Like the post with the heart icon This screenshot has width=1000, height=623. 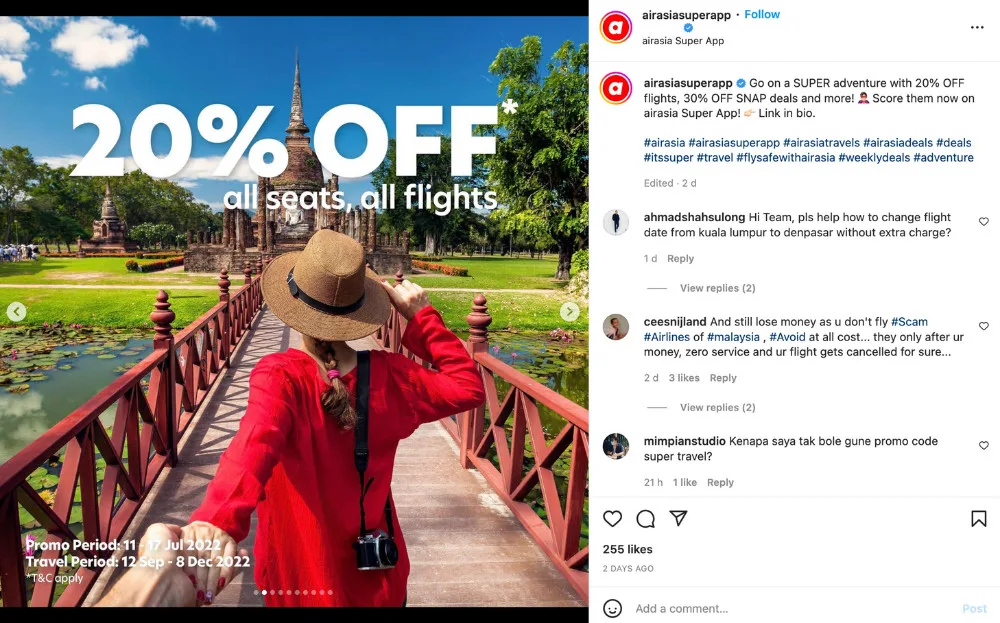tap(612, 519)
